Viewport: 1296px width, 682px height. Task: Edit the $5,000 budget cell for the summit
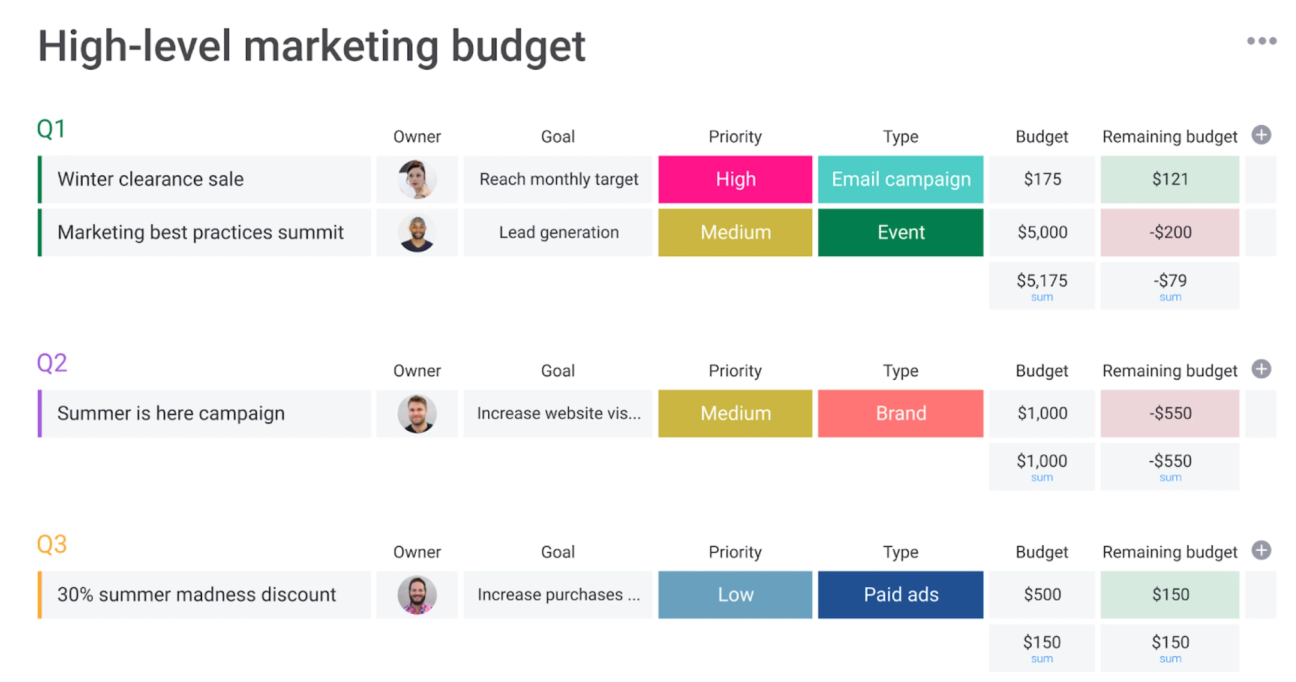click(x=1041, y=232)
